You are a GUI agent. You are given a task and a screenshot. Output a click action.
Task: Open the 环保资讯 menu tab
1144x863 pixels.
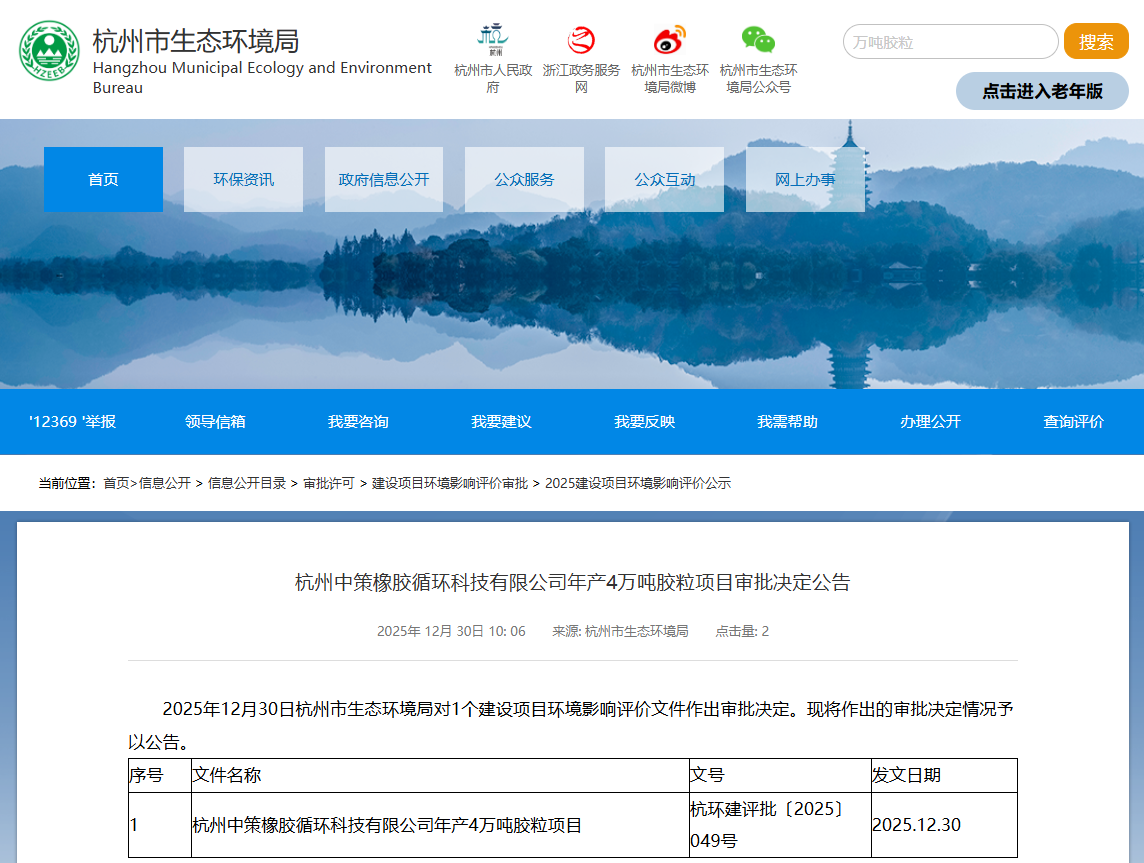tap(243, 180)
